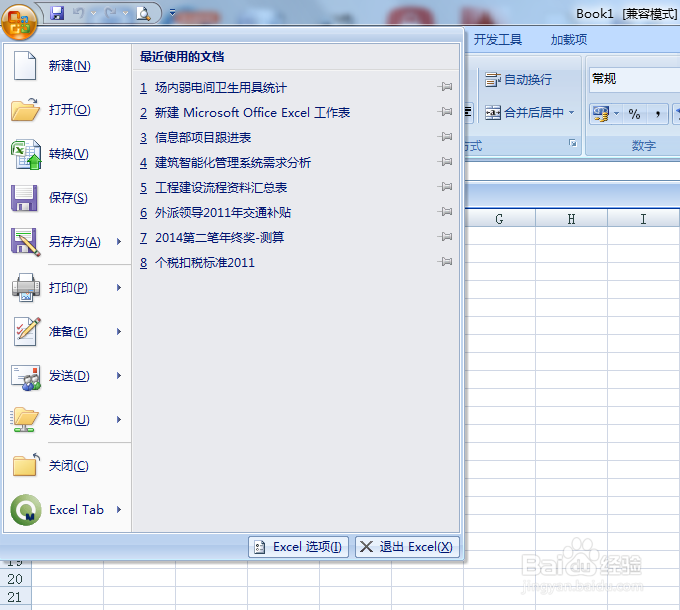680x610 pixels.
Task: Pin 新建 Microsoft Office Excel 工作表 to list
Action: (x=445, y=112)
